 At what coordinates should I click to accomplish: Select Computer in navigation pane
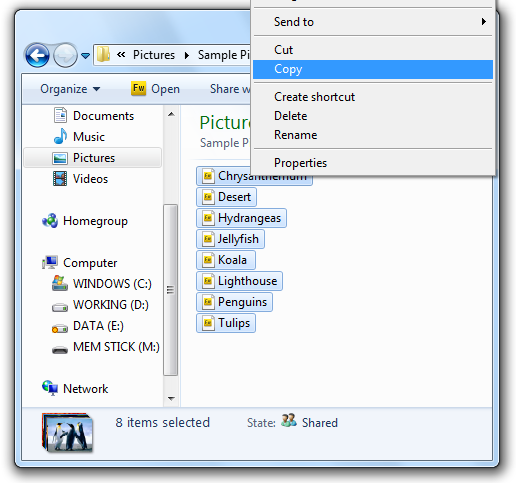[x=90, y=263]
